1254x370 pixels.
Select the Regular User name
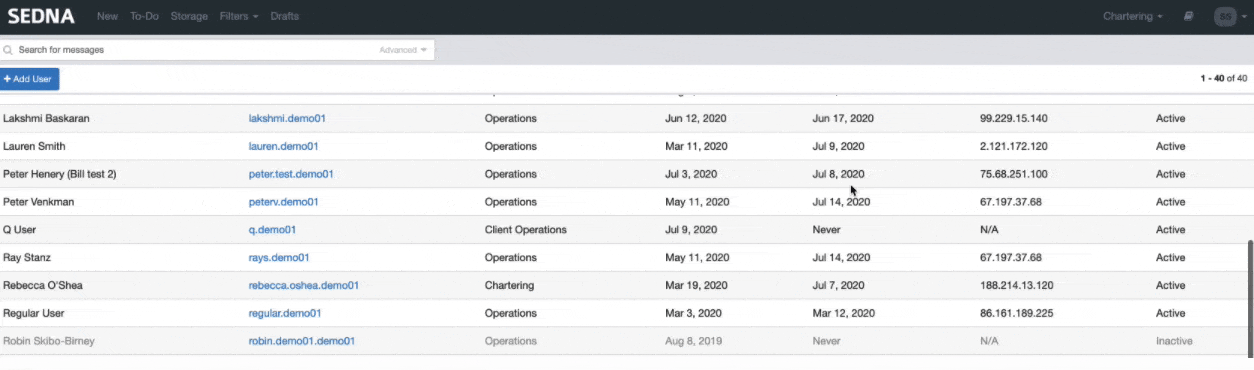[x=34, y=314]
